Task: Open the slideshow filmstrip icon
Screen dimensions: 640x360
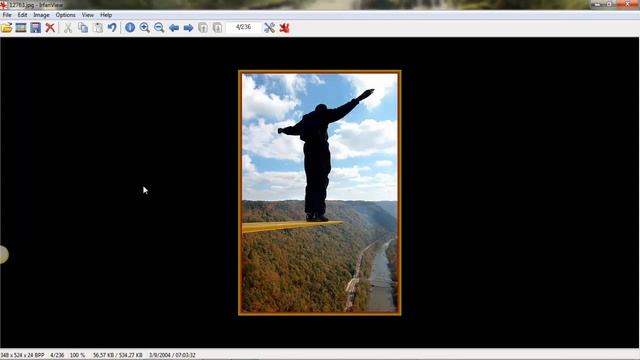Action: (21, 27)
